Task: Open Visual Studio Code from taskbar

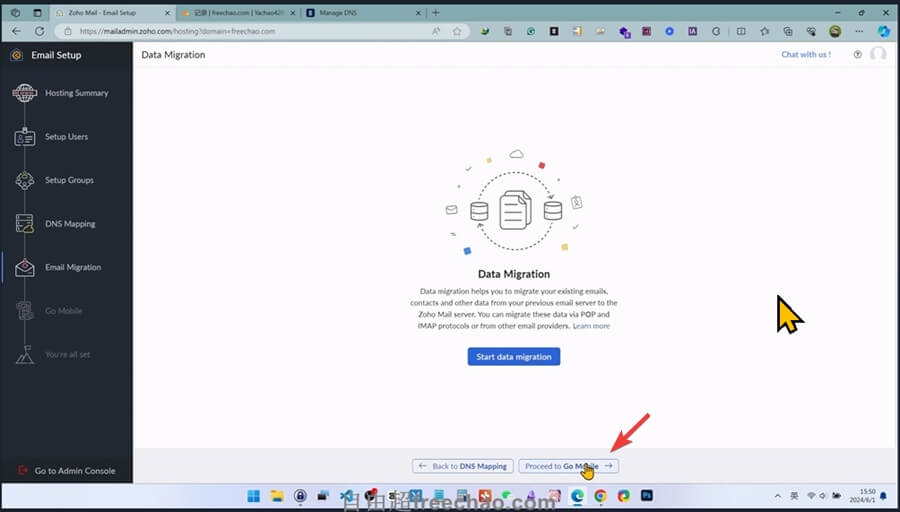Action: (346, 496)
